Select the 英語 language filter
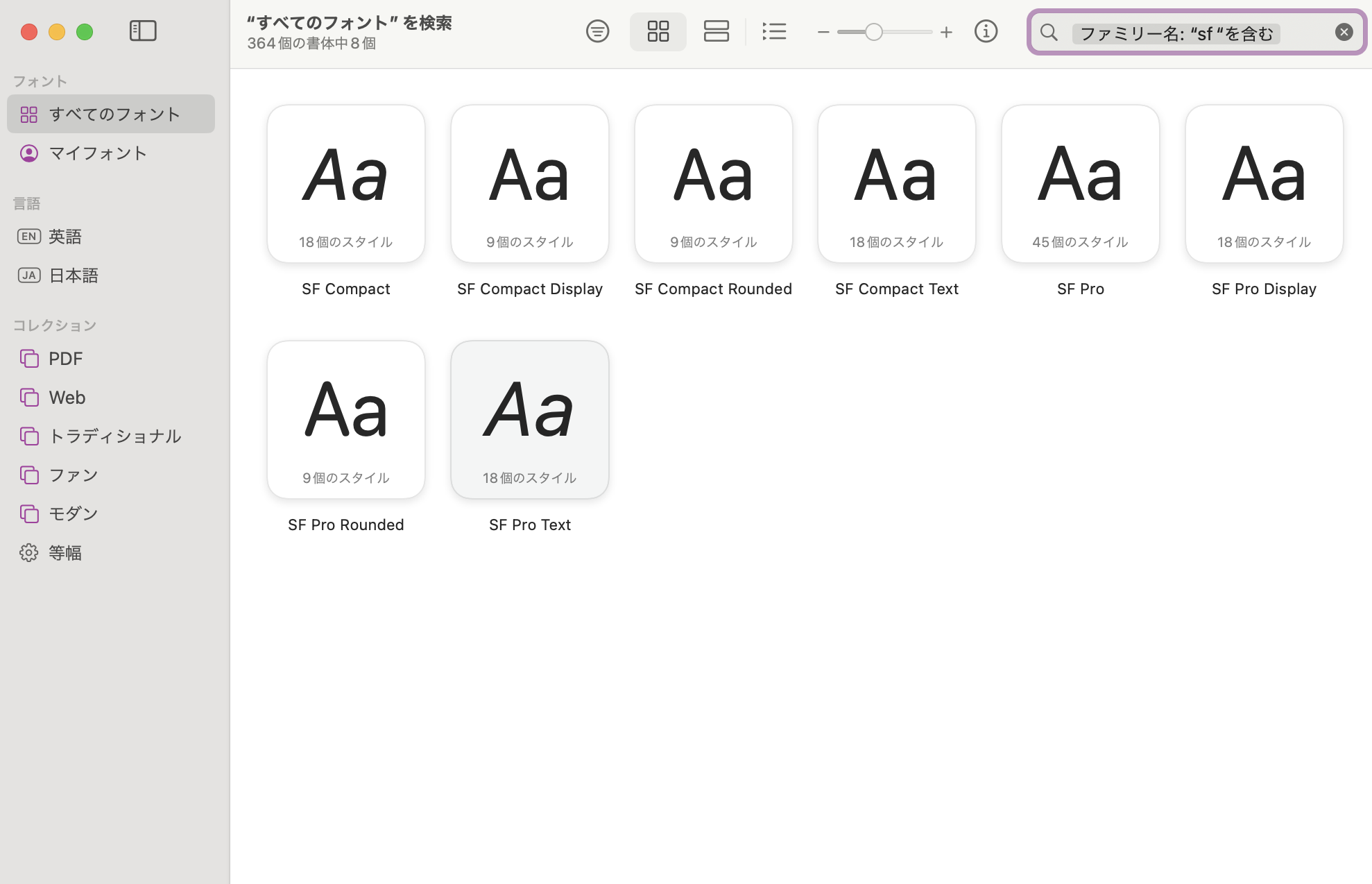Viewport: 1372px width, 884px height. 65,236
